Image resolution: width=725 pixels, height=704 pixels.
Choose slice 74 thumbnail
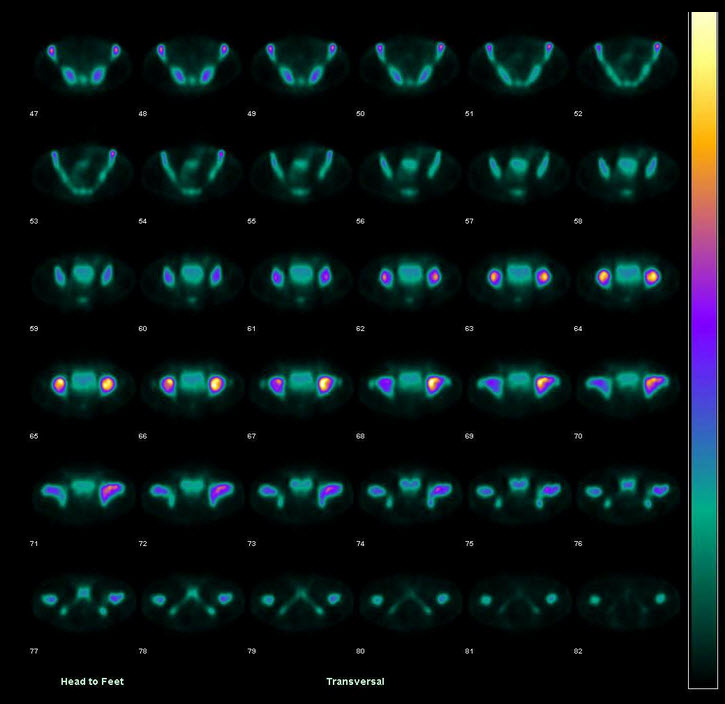pyautogui.click(x=409, y=490)
